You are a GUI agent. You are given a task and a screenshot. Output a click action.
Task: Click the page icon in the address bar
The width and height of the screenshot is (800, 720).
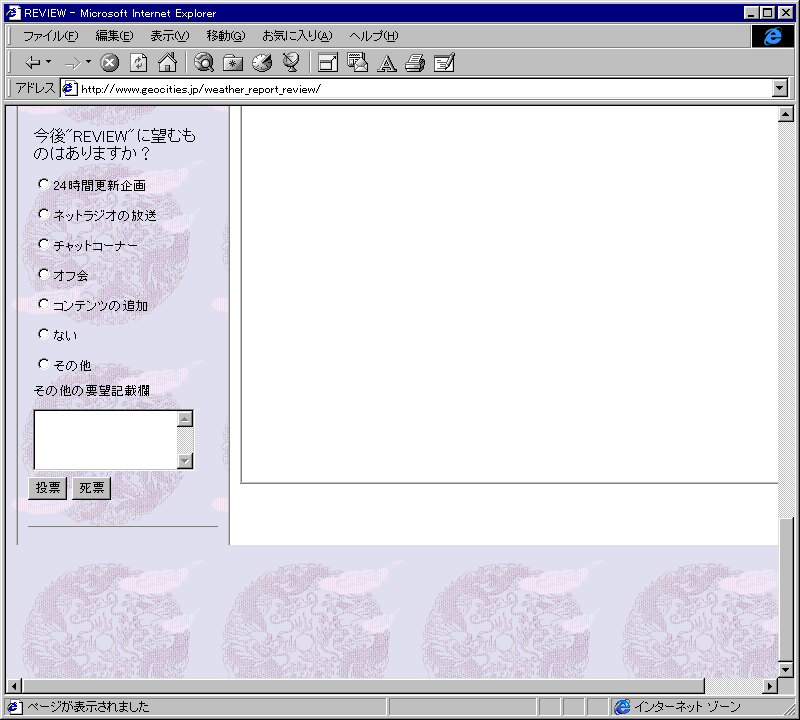(x=70, y=89)
